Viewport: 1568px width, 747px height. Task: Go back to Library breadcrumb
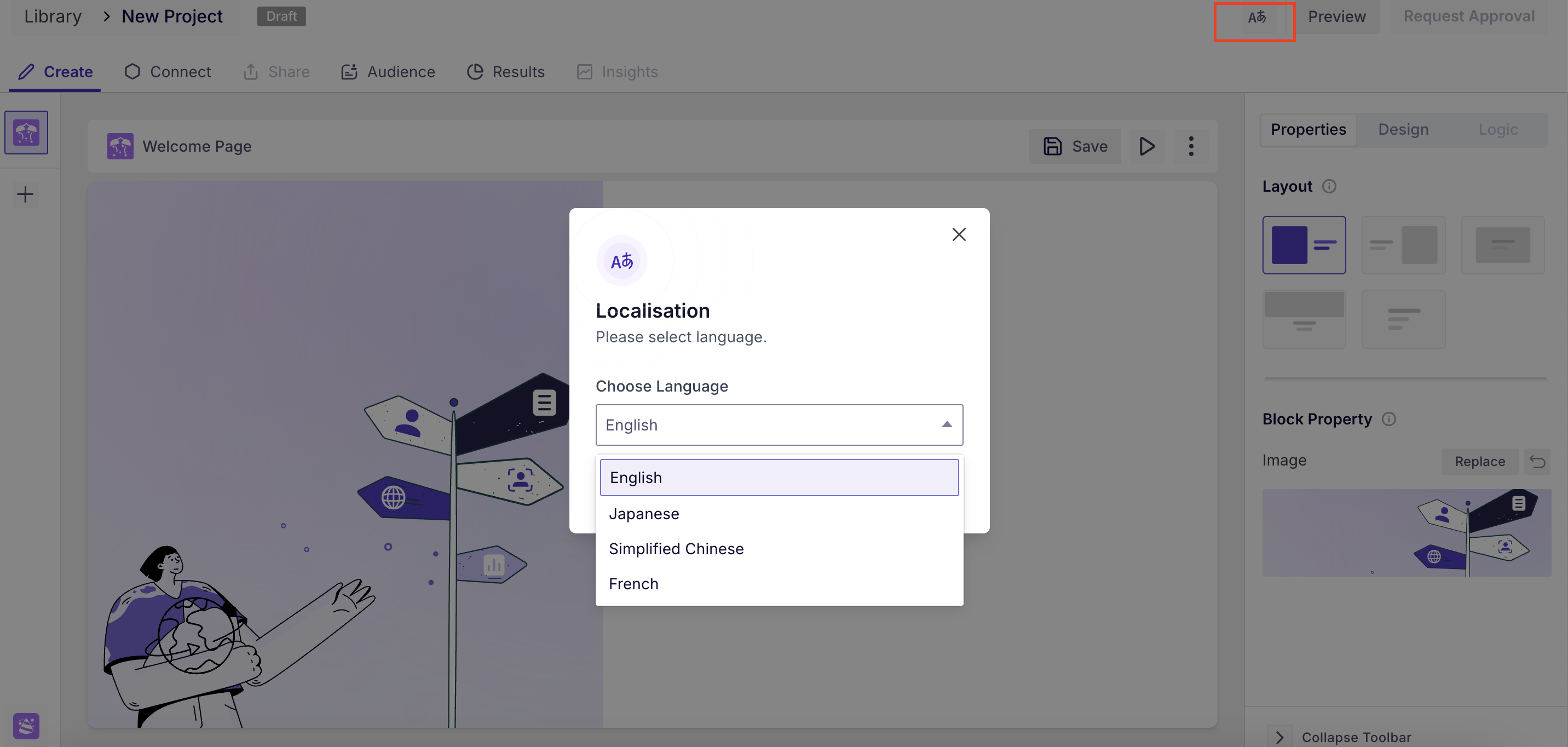53,16
